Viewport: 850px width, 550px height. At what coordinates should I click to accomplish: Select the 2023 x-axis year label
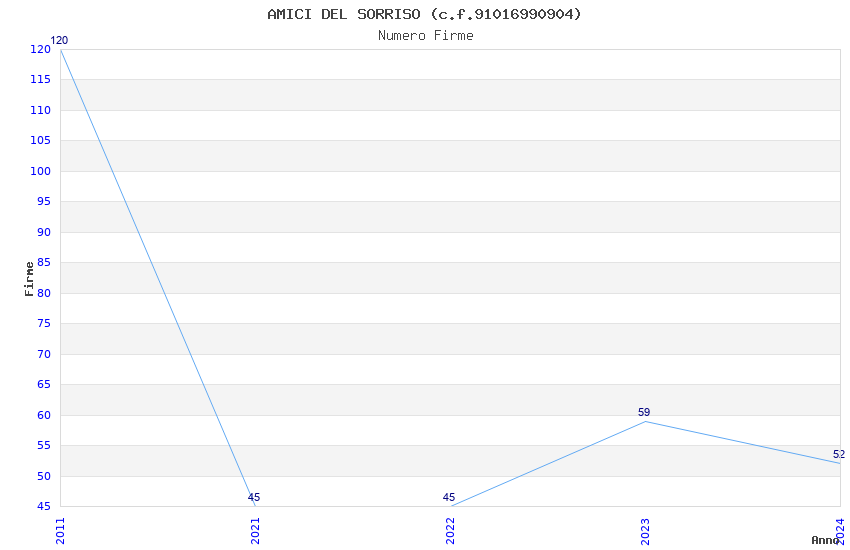tap(645, 531)
